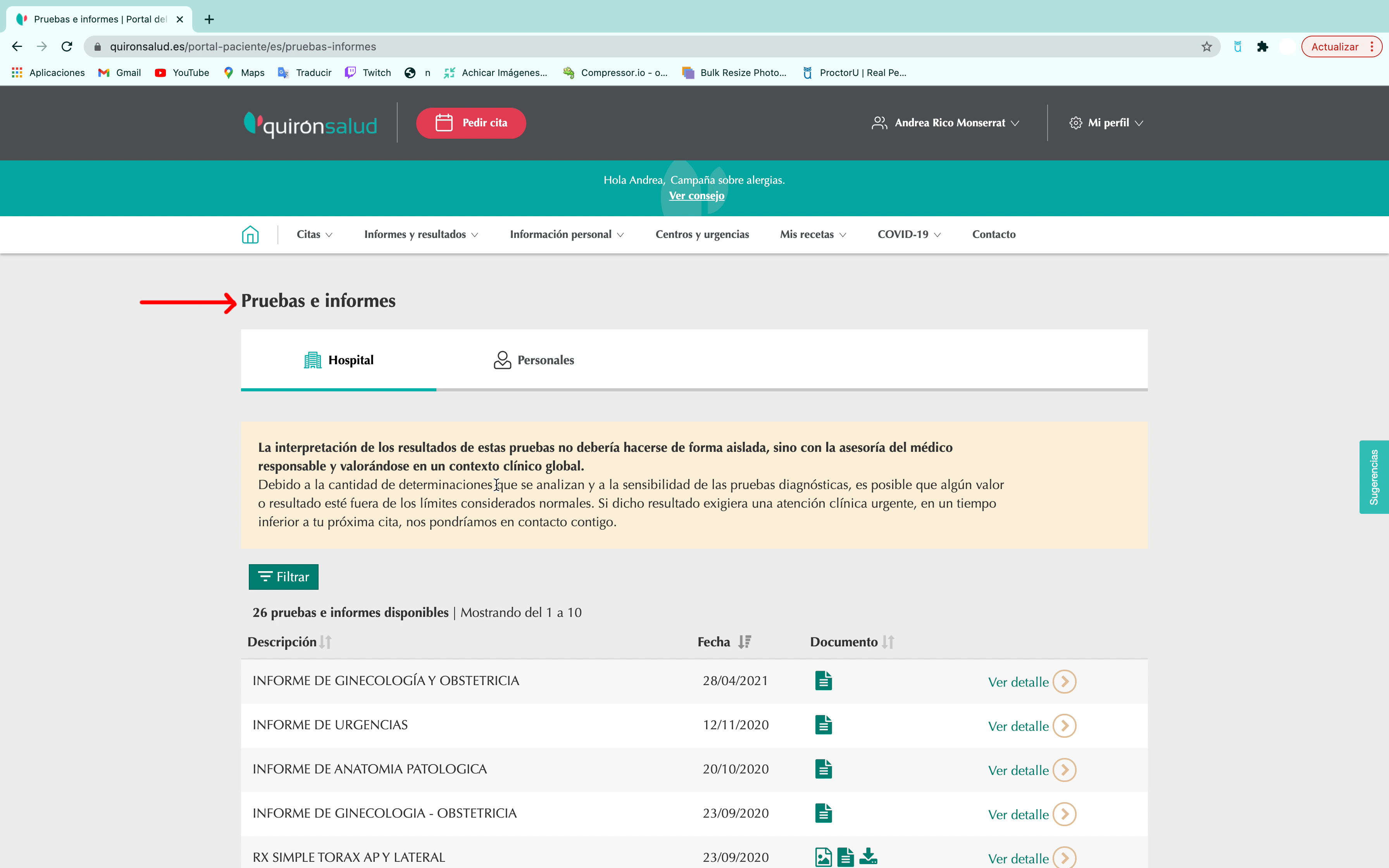1389x868 pixels.
Task: Click the quirónsalud logo
Action: (310, 124)
